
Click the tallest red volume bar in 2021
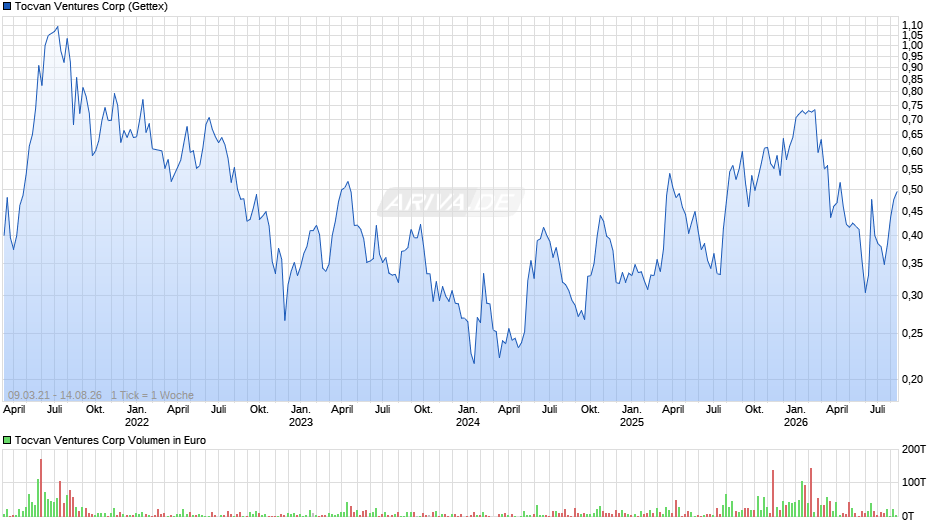41,488
